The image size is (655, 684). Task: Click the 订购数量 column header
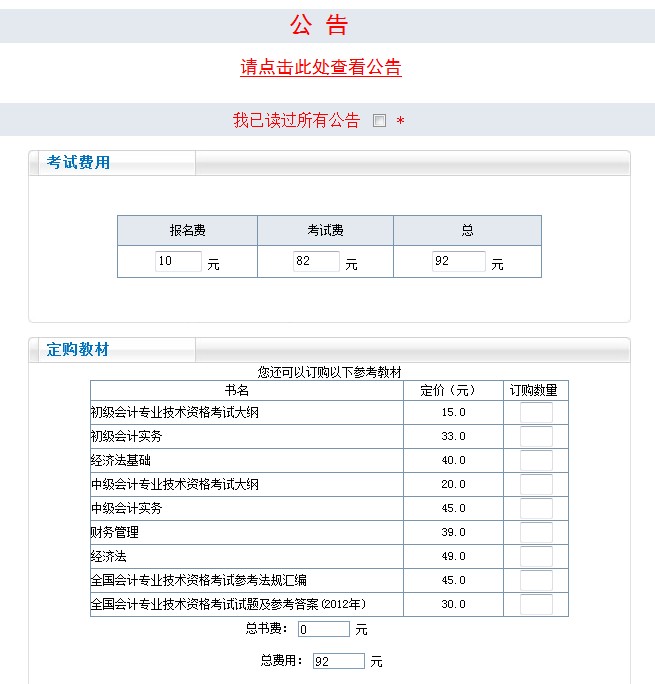pyautogui.click(x=533, y=390)
